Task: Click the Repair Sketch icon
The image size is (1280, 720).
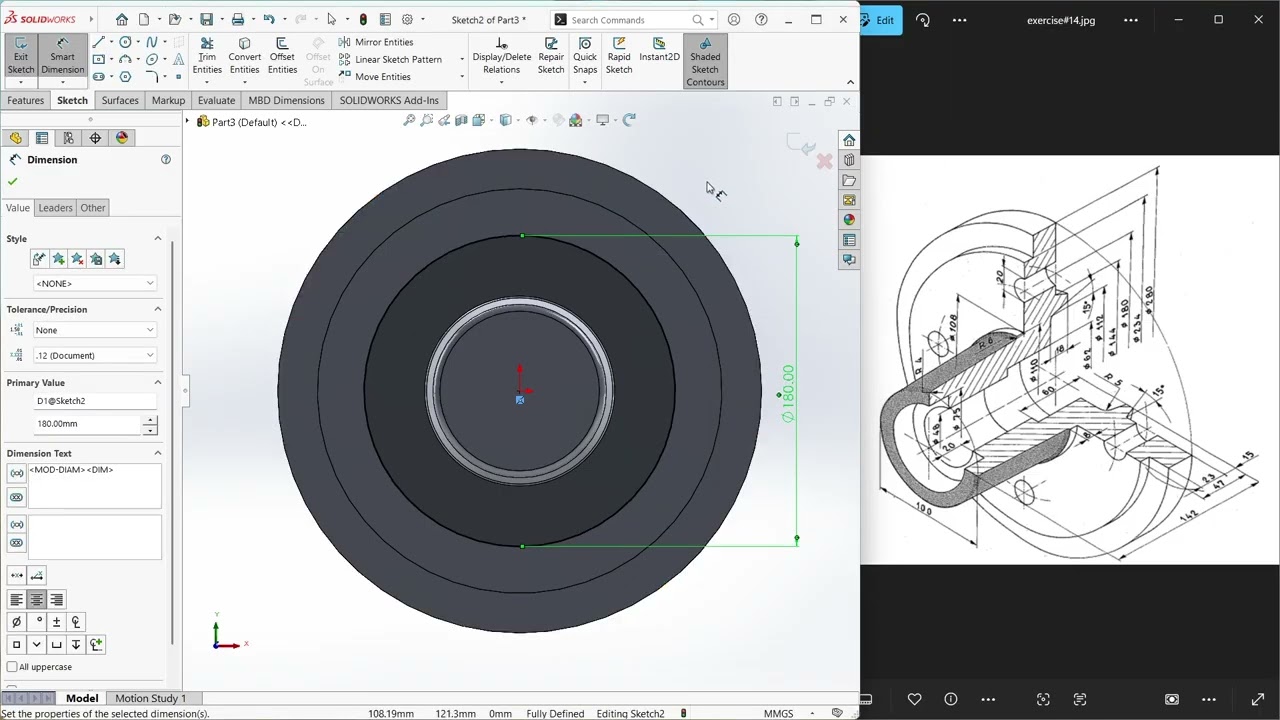Action: click(551, 56)
